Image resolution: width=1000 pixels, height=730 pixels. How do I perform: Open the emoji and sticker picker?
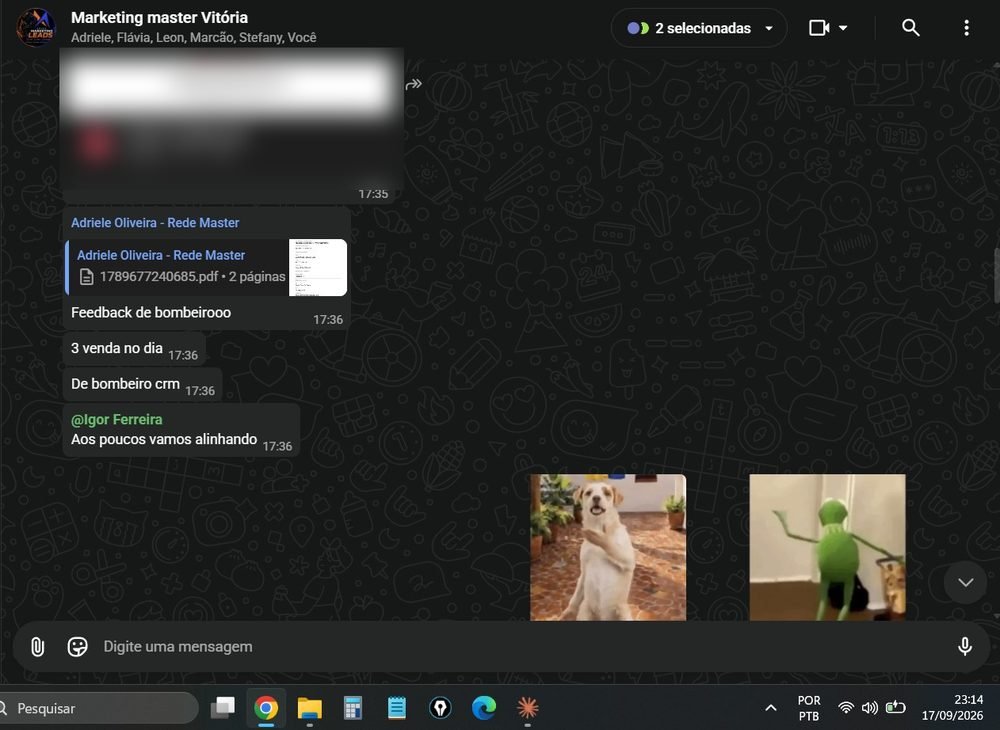point(77,646)
